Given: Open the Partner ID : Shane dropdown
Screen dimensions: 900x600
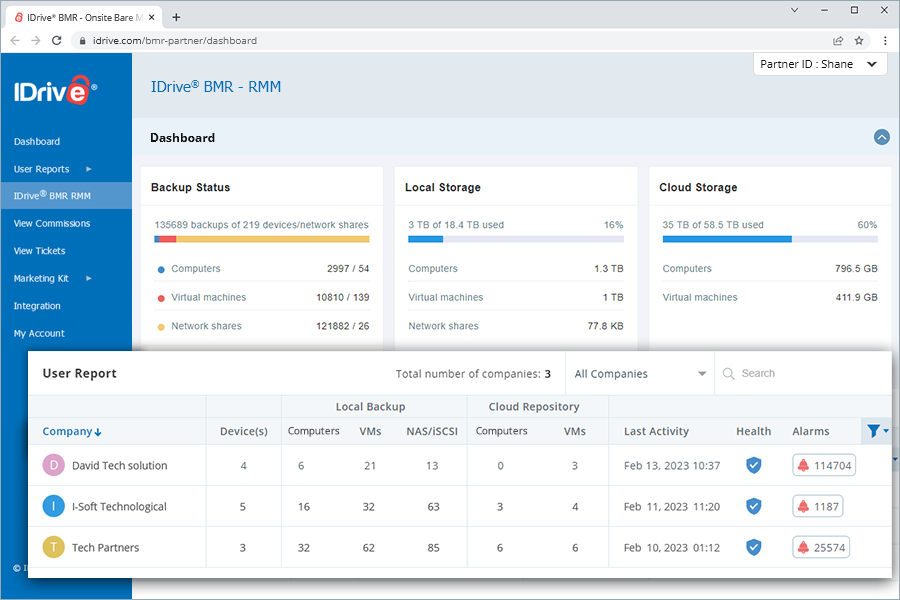Looking at the screenshot, I should [820, 64].
